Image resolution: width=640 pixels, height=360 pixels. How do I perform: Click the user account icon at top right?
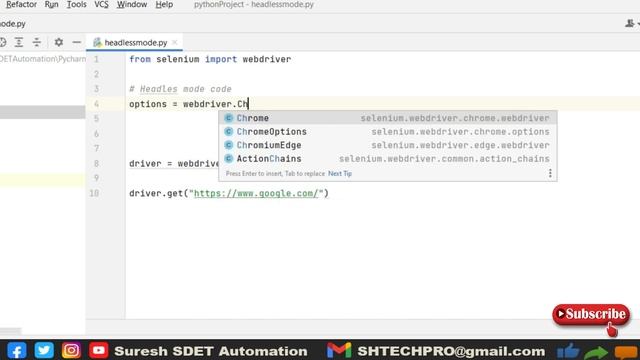[x=630, y=24]
